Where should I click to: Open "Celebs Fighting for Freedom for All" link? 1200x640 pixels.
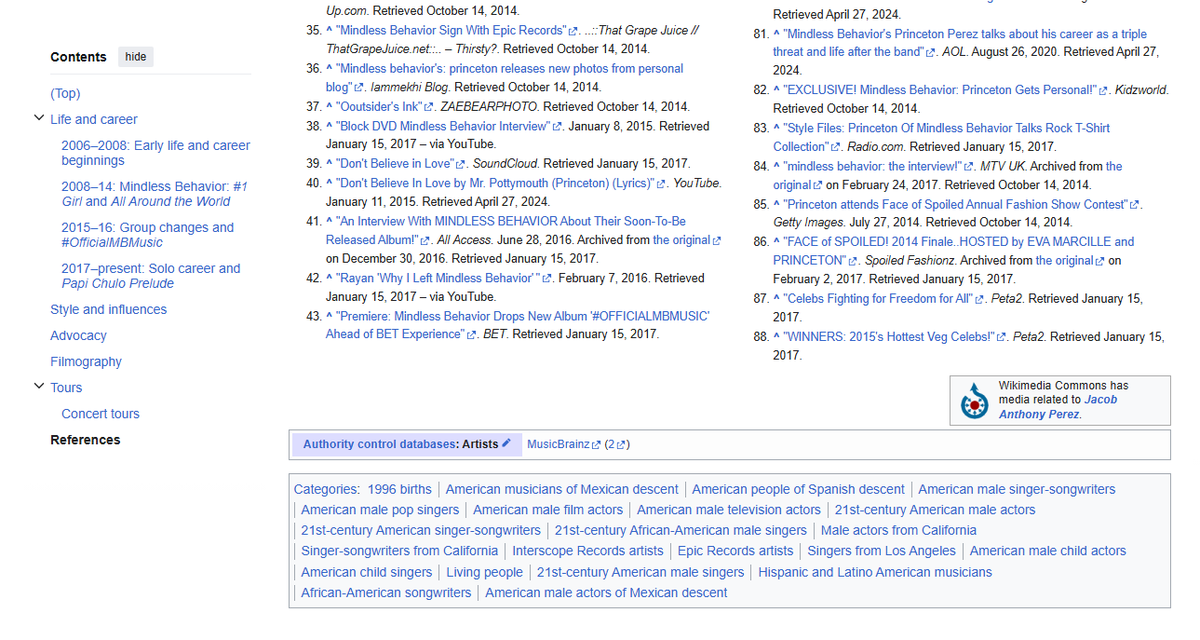(x=885, y=299)
